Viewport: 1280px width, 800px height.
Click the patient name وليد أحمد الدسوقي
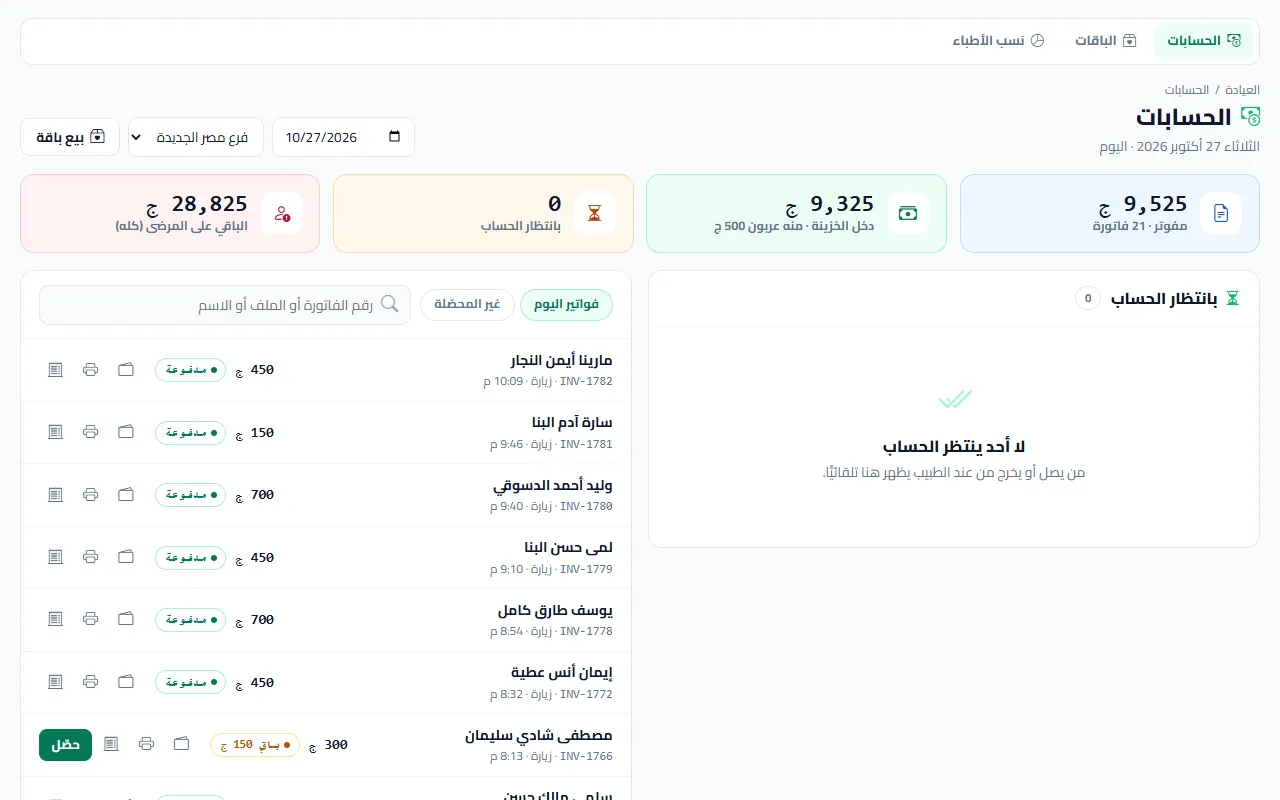tap(553, 486)
